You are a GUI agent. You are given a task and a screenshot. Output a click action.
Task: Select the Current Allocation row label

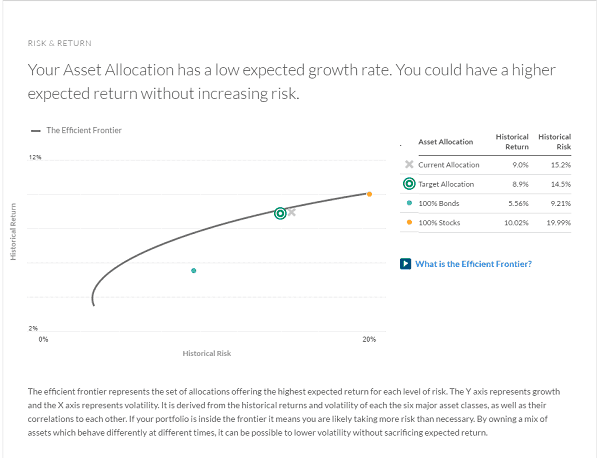pyautogui.click(x=448, y=165)
